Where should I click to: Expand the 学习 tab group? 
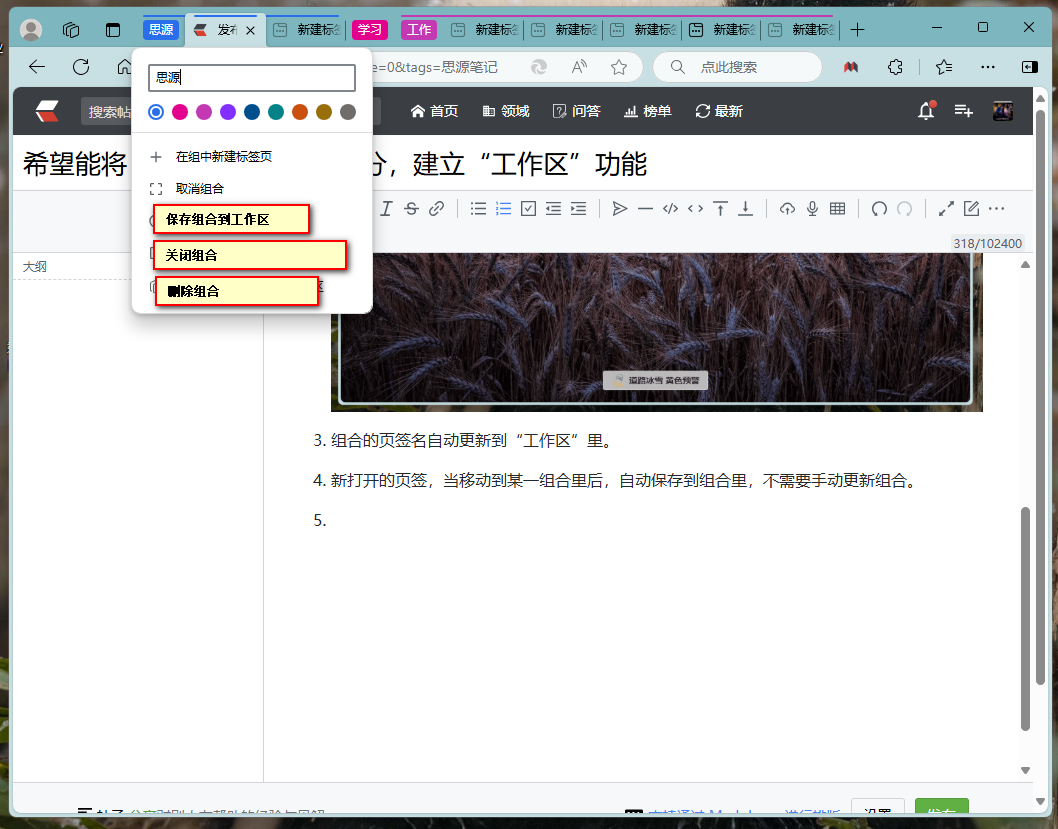(x=369, y=30)
